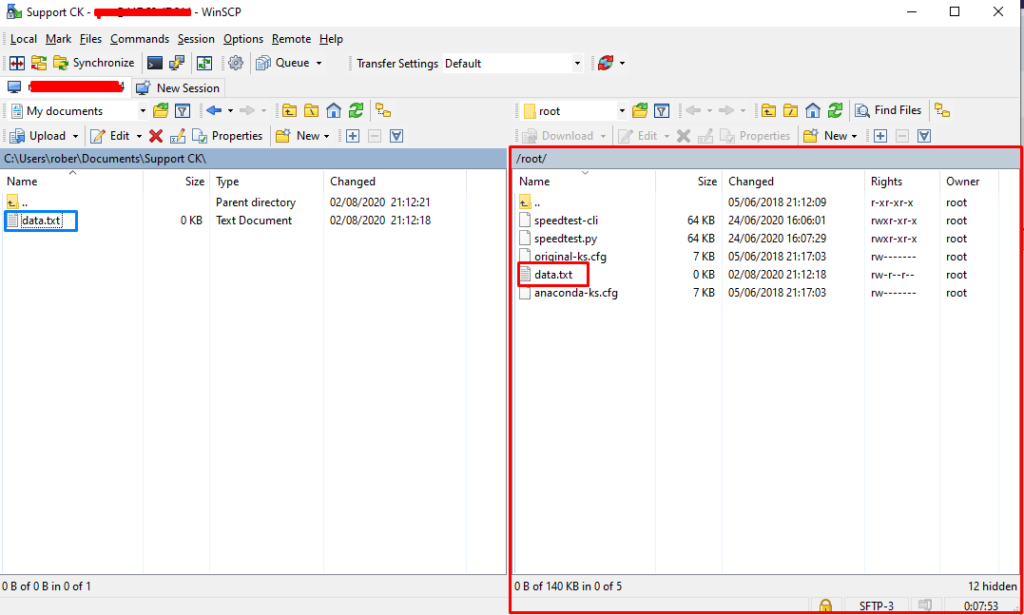The image size is (1024, 615).
Task: Open the Commands menu
Action: click(x=140, y=39)
